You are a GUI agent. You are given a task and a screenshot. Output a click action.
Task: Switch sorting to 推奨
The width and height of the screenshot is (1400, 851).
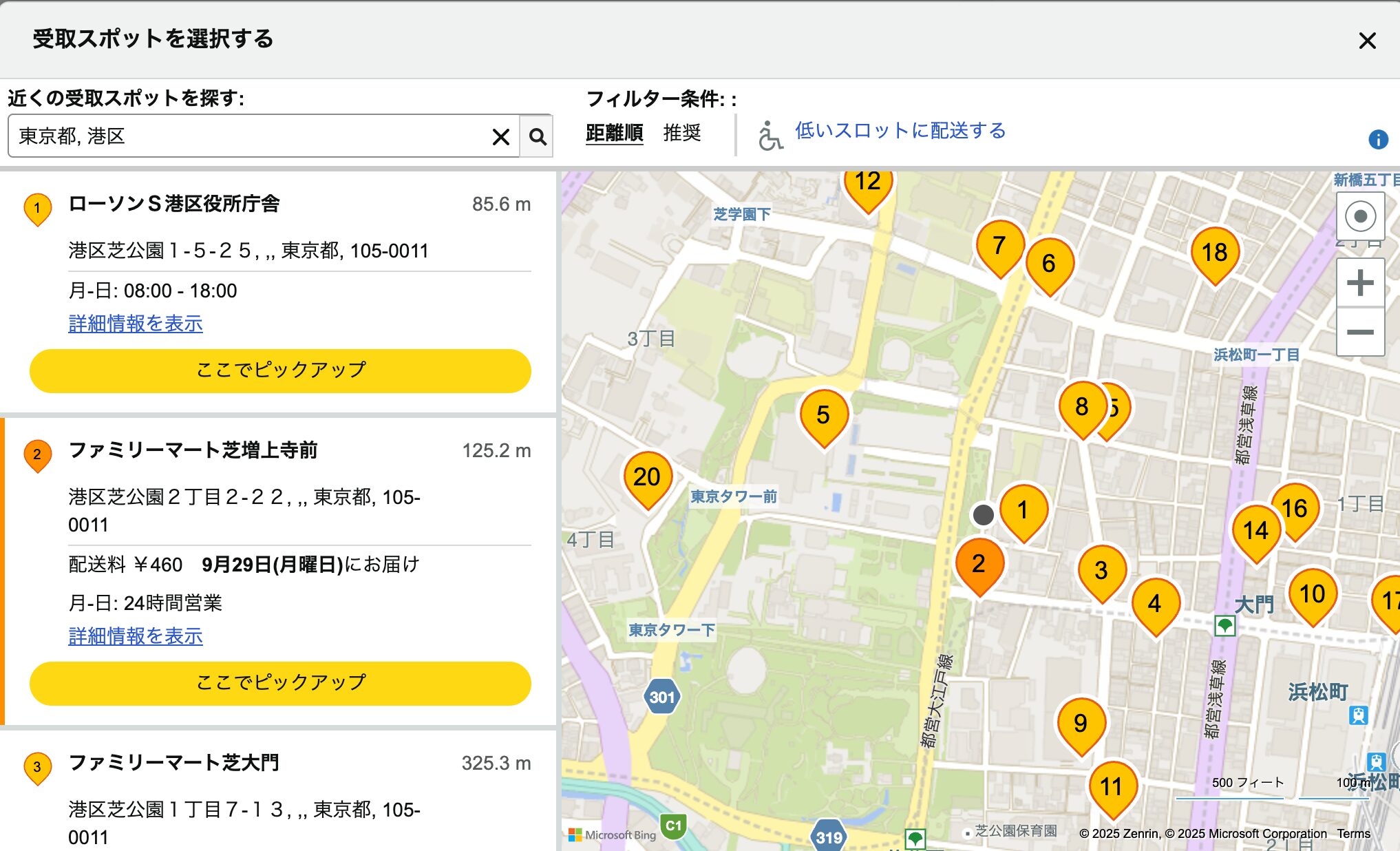click(x=682, y=133)
